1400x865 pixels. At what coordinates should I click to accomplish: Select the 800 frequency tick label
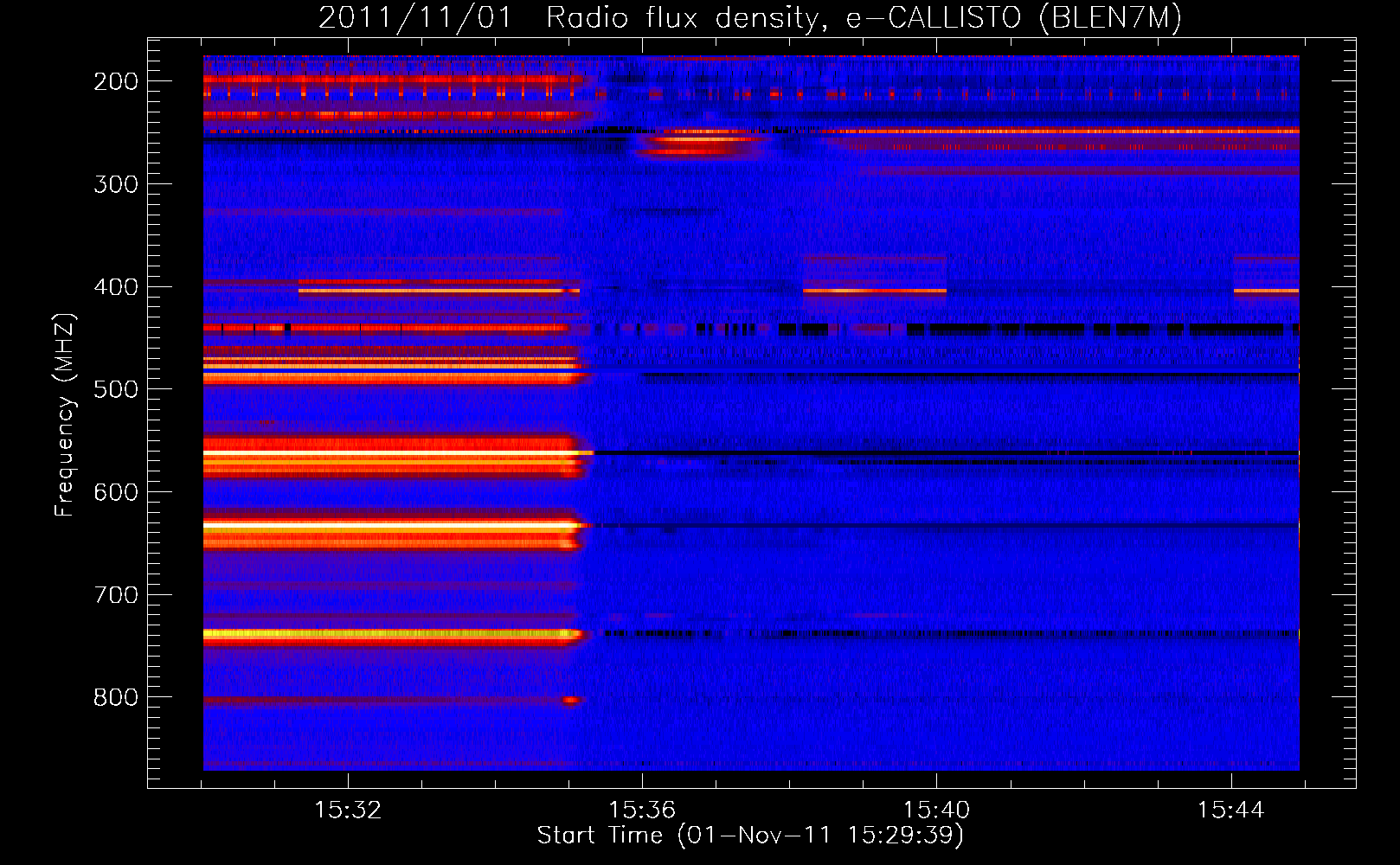[116, 697]
